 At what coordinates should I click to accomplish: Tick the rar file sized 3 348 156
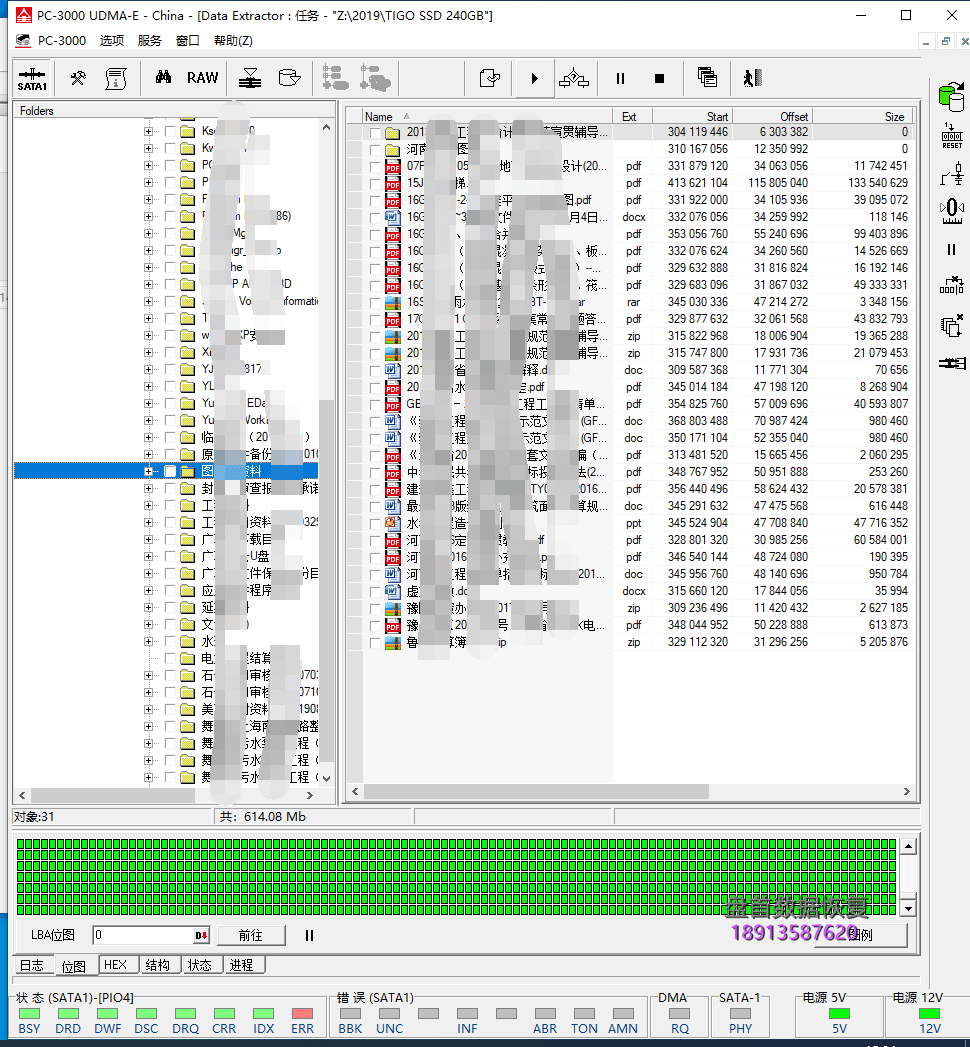click(375, 303)
